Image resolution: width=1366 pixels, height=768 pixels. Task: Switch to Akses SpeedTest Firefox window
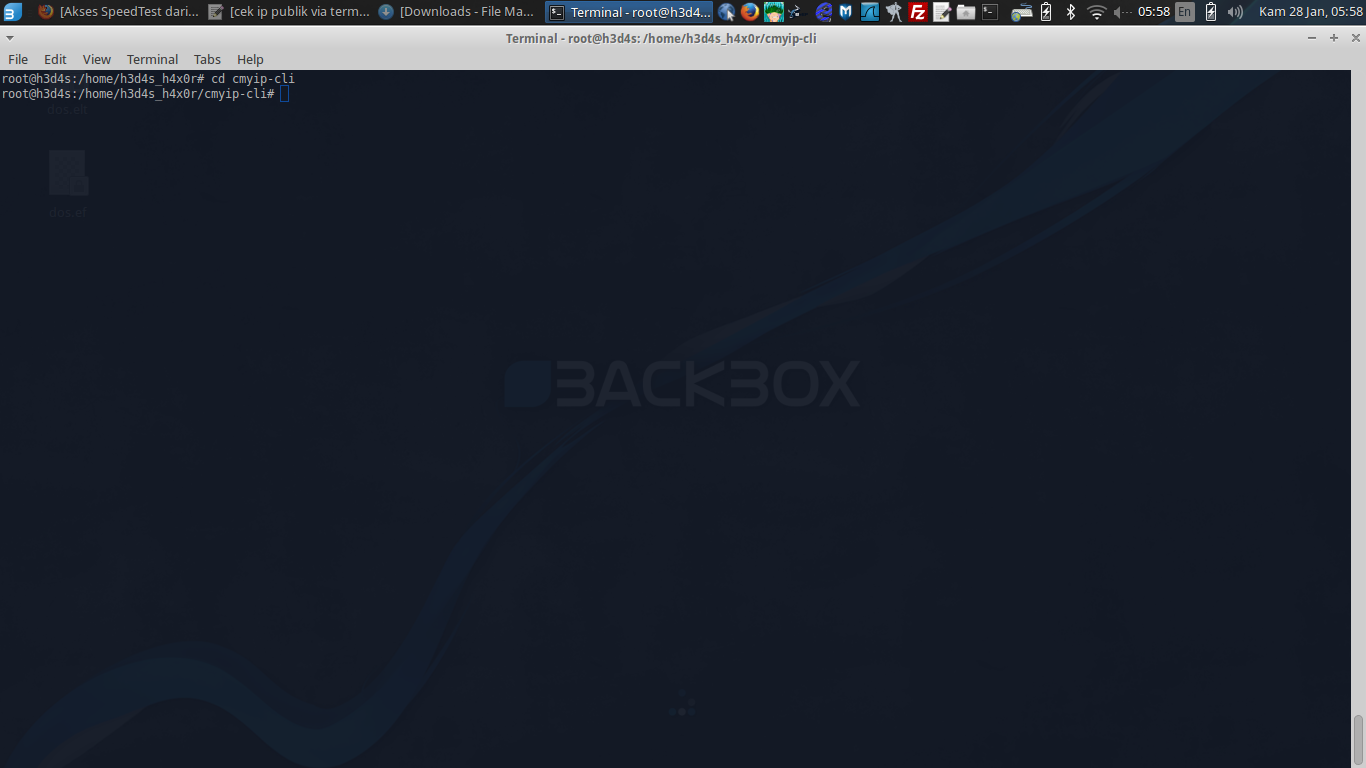click(x=118, y=12)
